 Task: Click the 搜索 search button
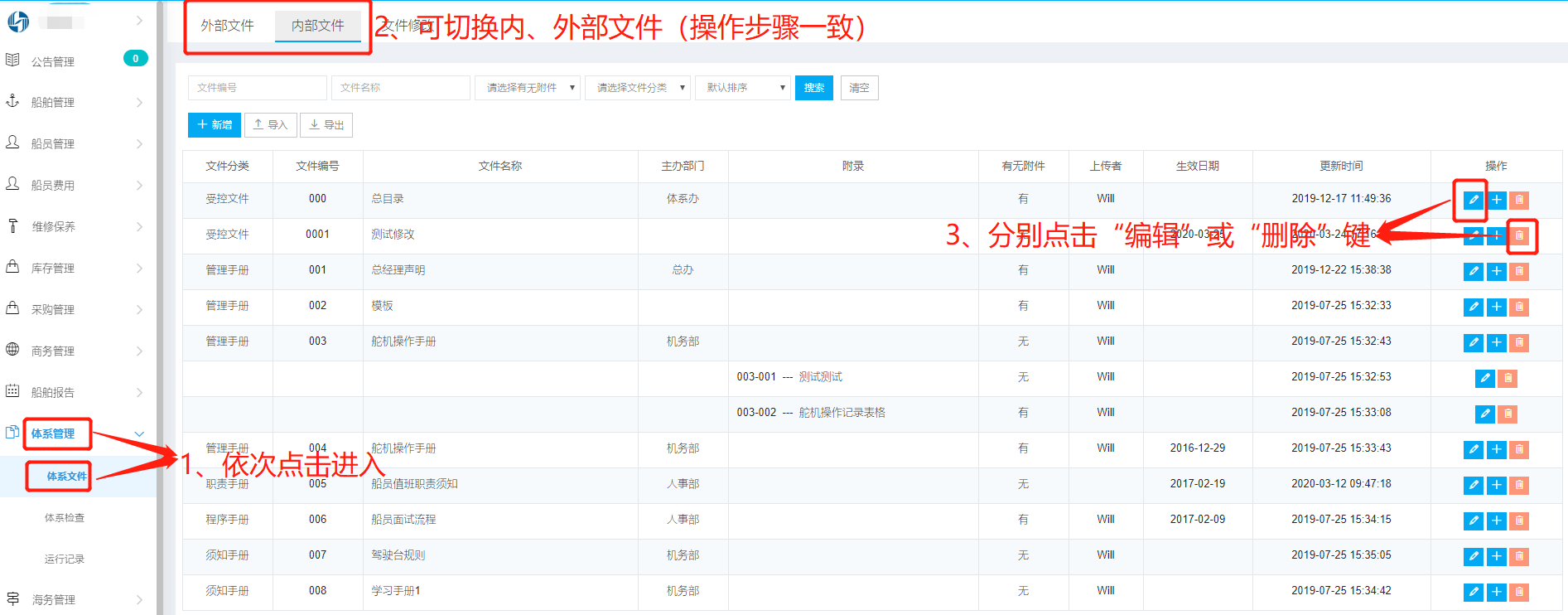pyautogui.click(x=814, y=88)
